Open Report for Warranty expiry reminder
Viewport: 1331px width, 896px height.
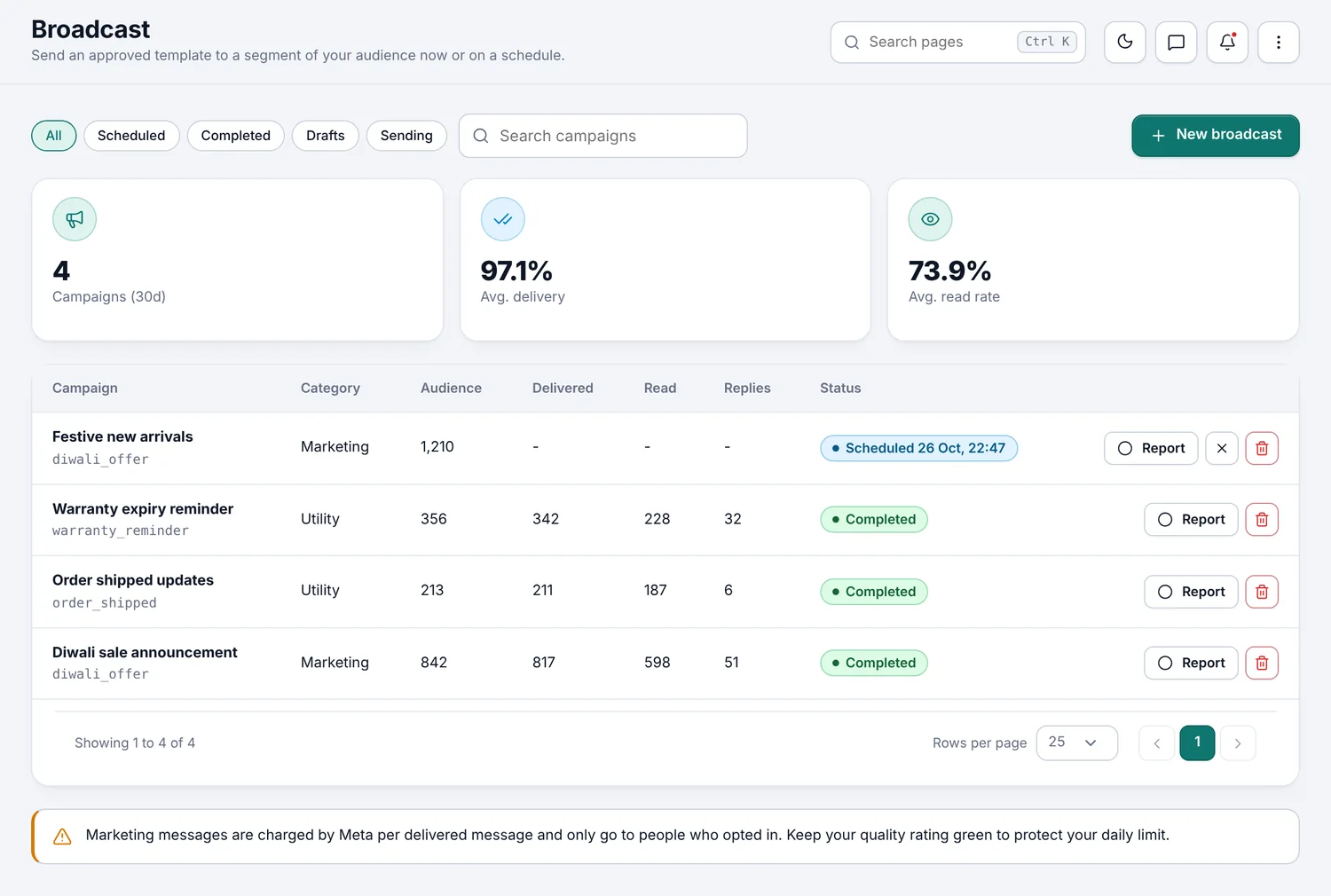(1191, 519)
